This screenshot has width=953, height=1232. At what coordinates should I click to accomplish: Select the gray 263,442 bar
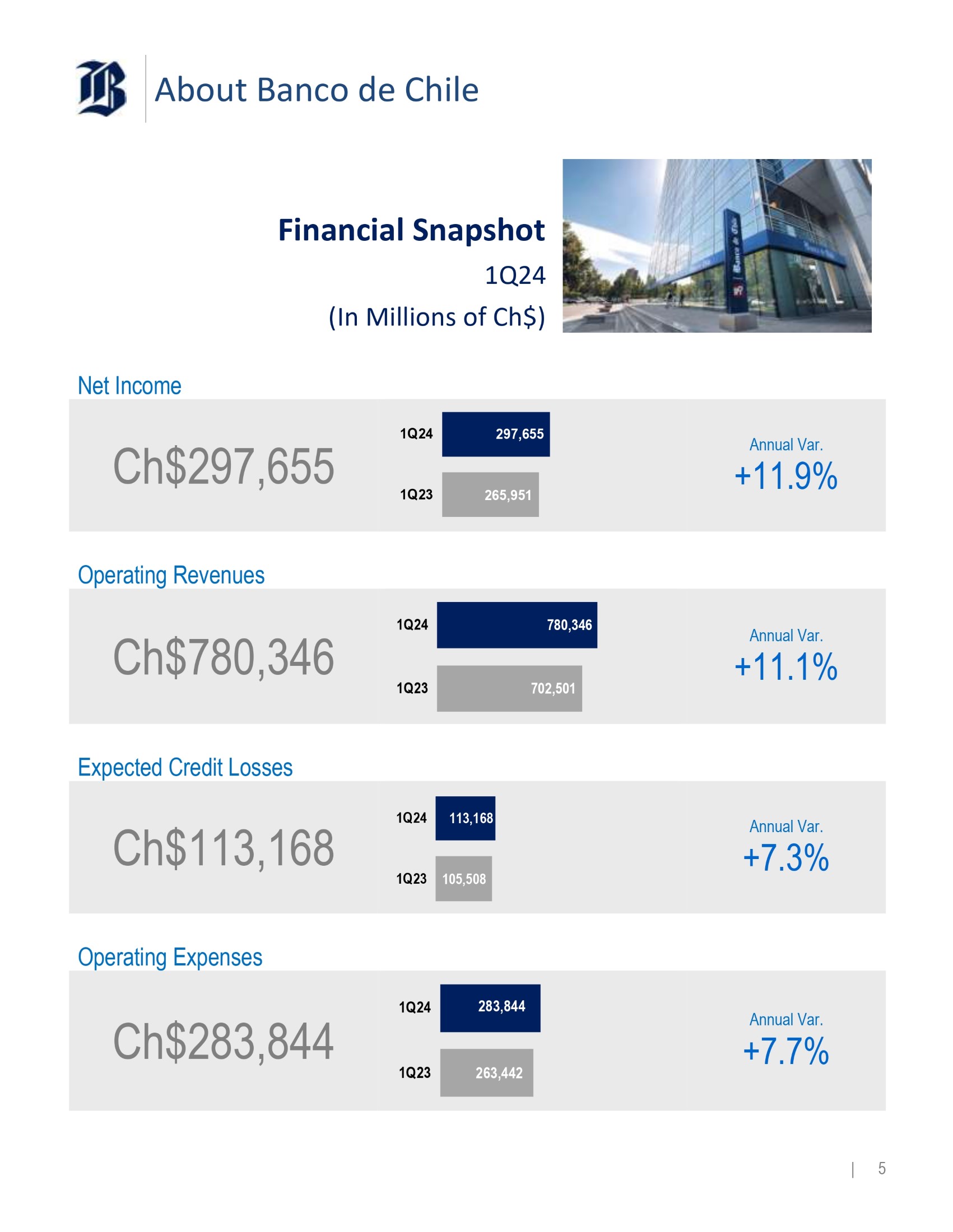point(486,1073)
